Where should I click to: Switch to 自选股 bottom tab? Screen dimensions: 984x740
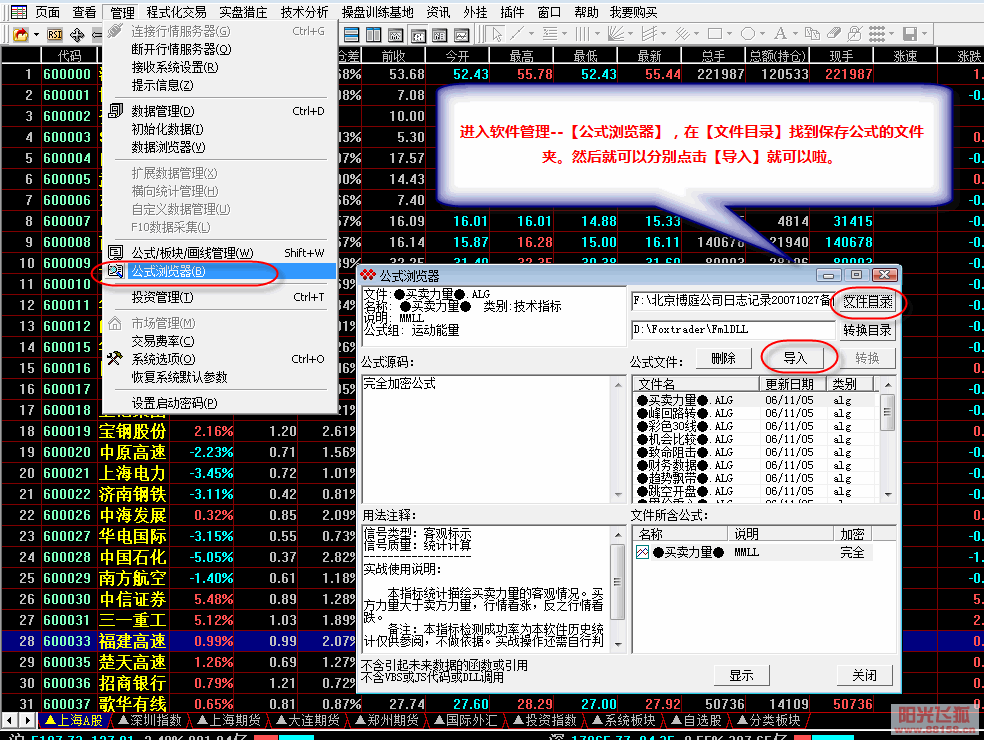[x=696, y=721]
